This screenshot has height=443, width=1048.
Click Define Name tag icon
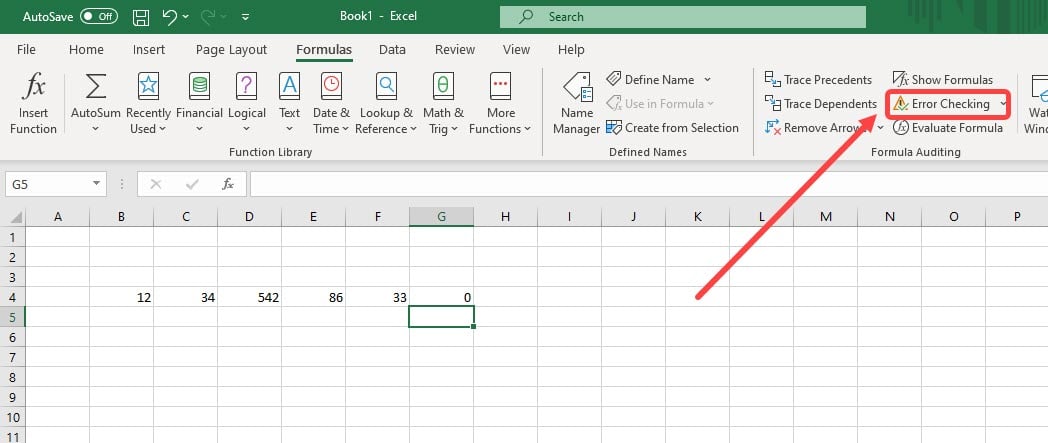point(614,80)
